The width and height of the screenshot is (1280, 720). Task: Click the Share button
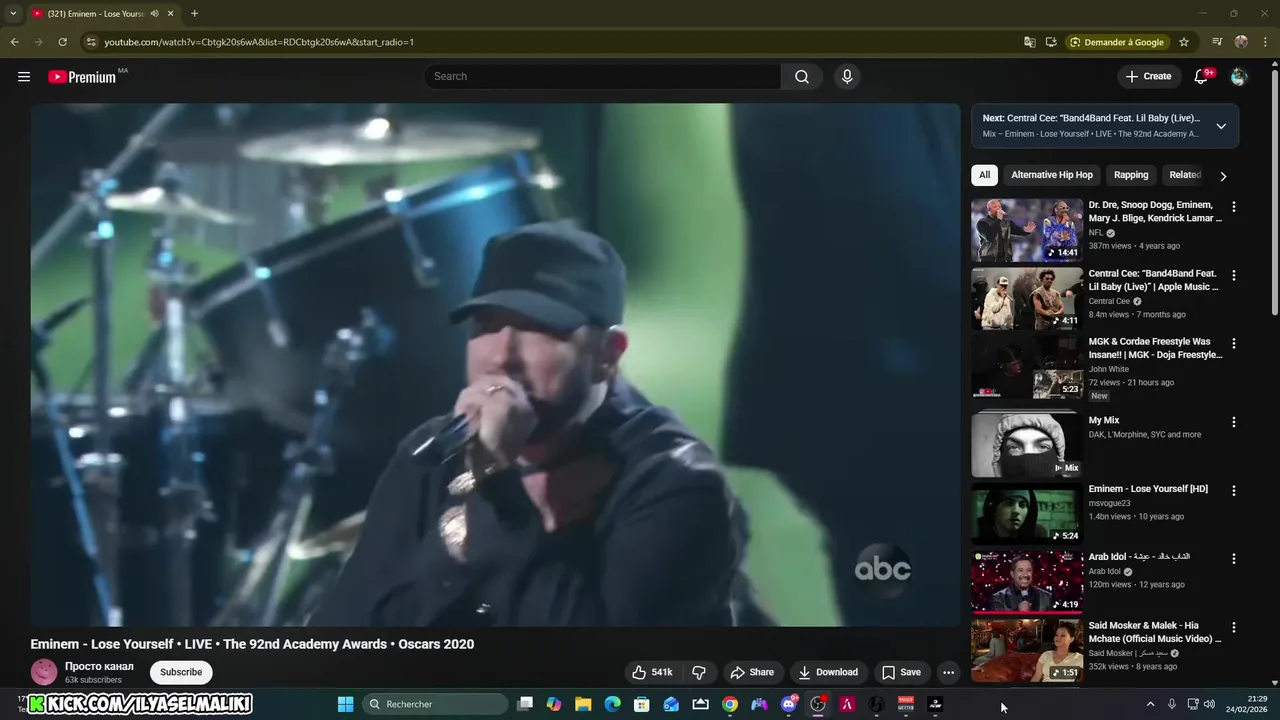tap(752, 672)
